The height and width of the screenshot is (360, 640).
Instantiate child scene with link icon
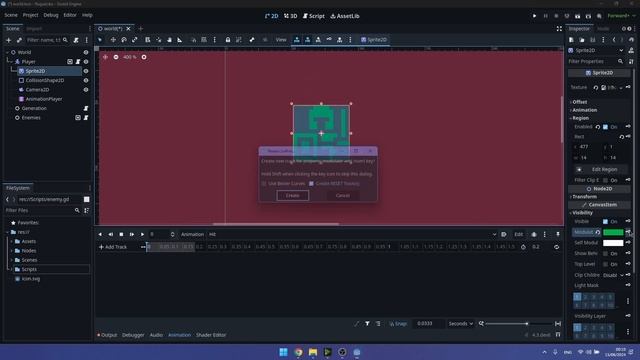pyautogui.click(x=19, y=40)
